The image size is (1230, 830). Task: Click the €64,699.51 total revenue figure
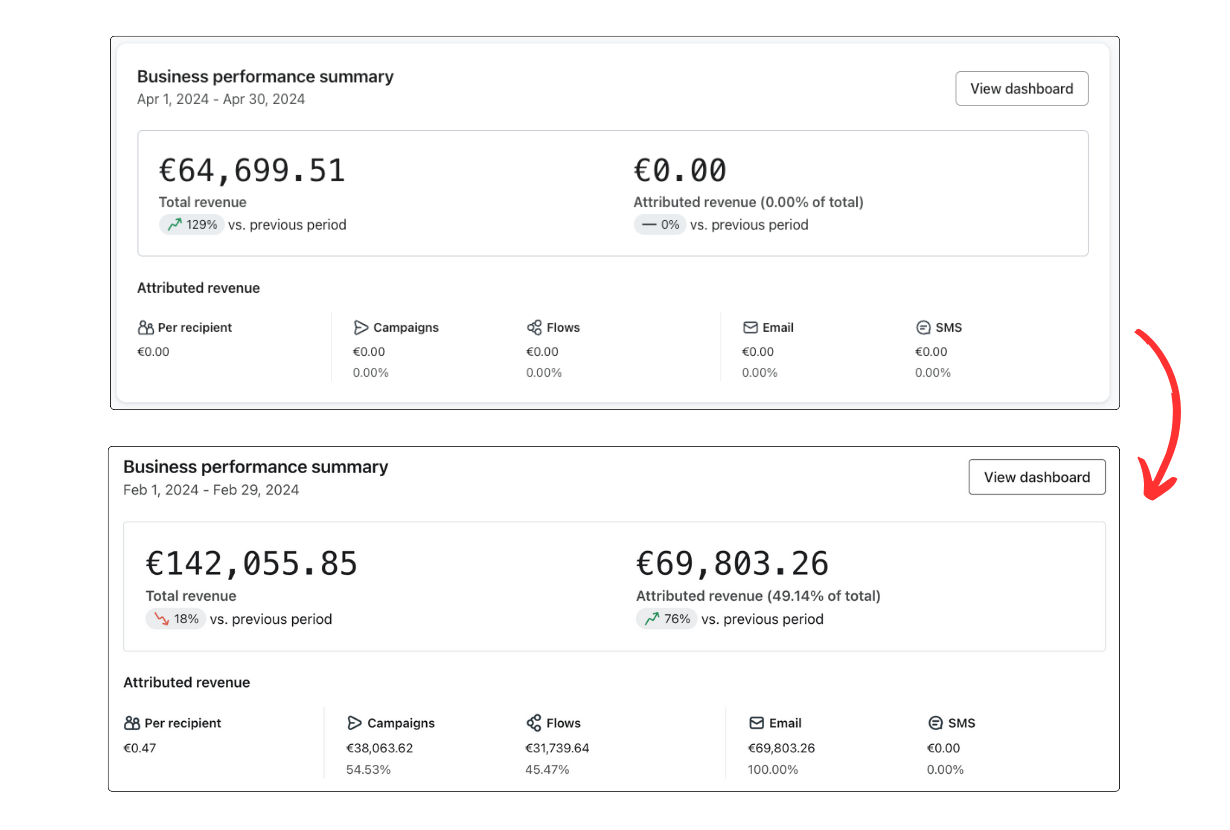[252, 170]
